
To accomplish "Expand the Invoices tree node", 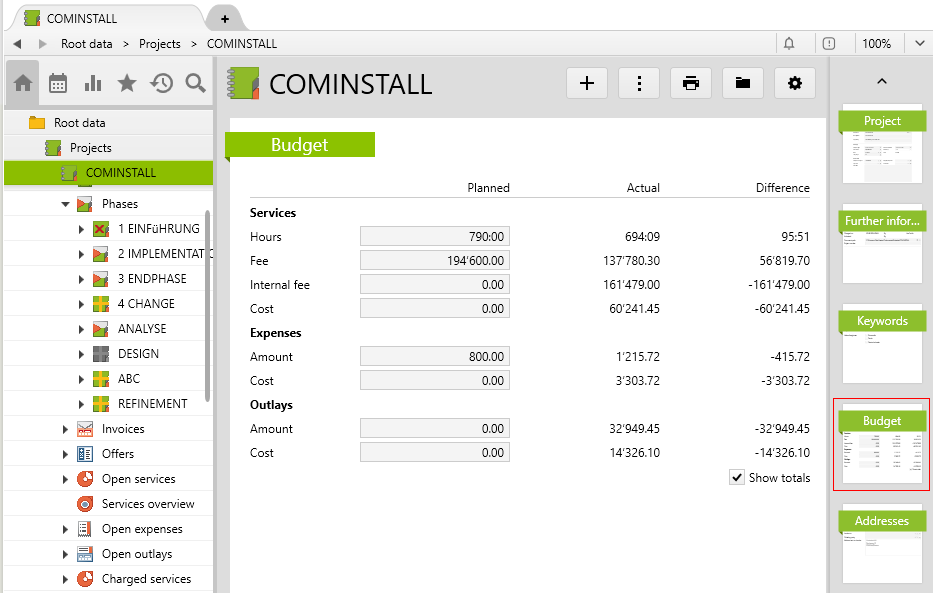I will tap(65, 429).
